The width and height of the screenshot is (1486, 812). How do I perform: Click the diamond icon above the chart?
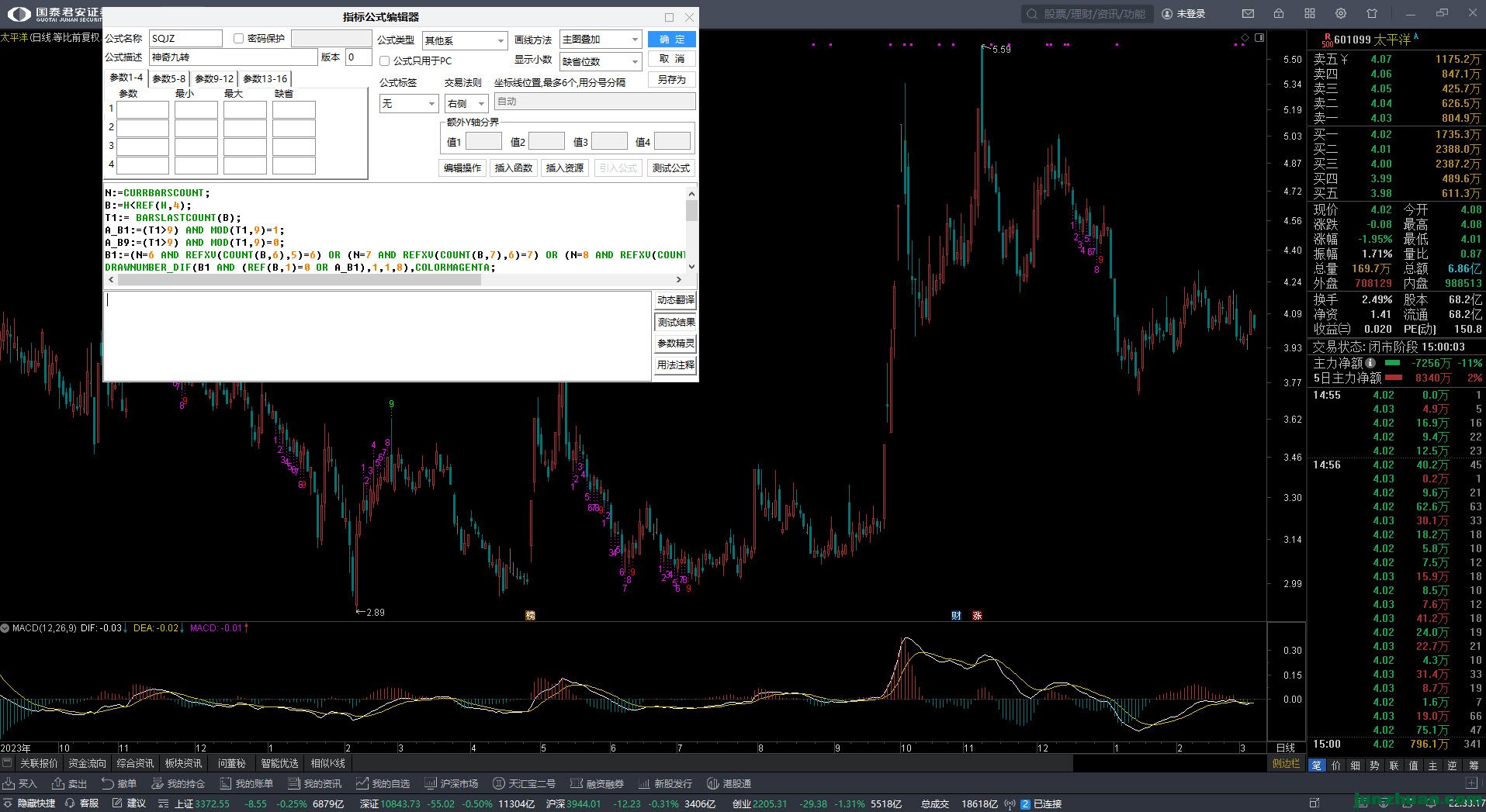tap(1245, 37)
